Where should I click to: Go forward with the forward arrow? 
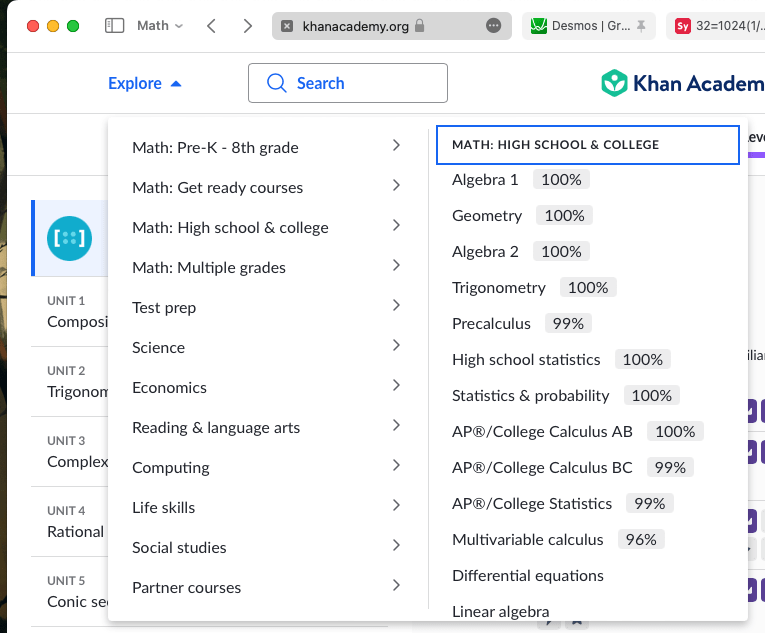tap(248, 25)
